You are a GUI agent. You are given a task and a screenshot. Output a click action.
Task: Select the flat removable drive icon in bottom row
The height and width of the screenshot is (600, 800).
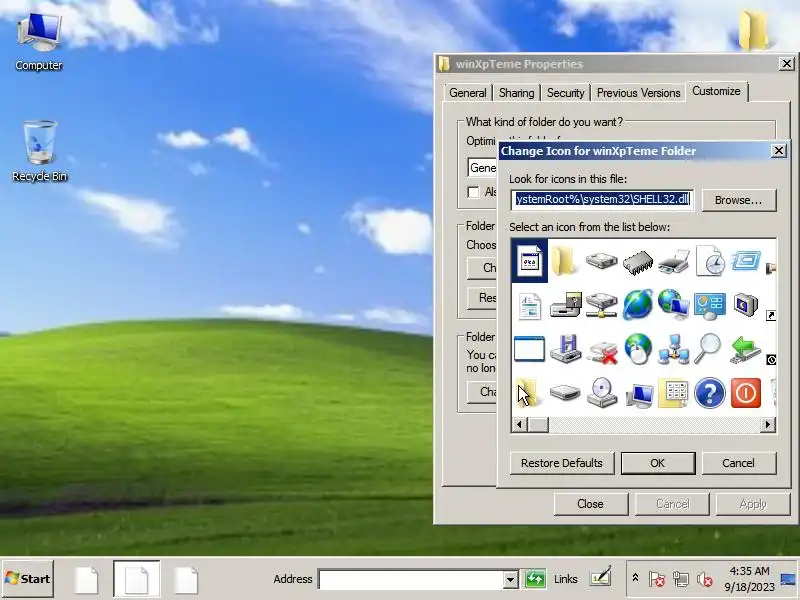[565, 393]
